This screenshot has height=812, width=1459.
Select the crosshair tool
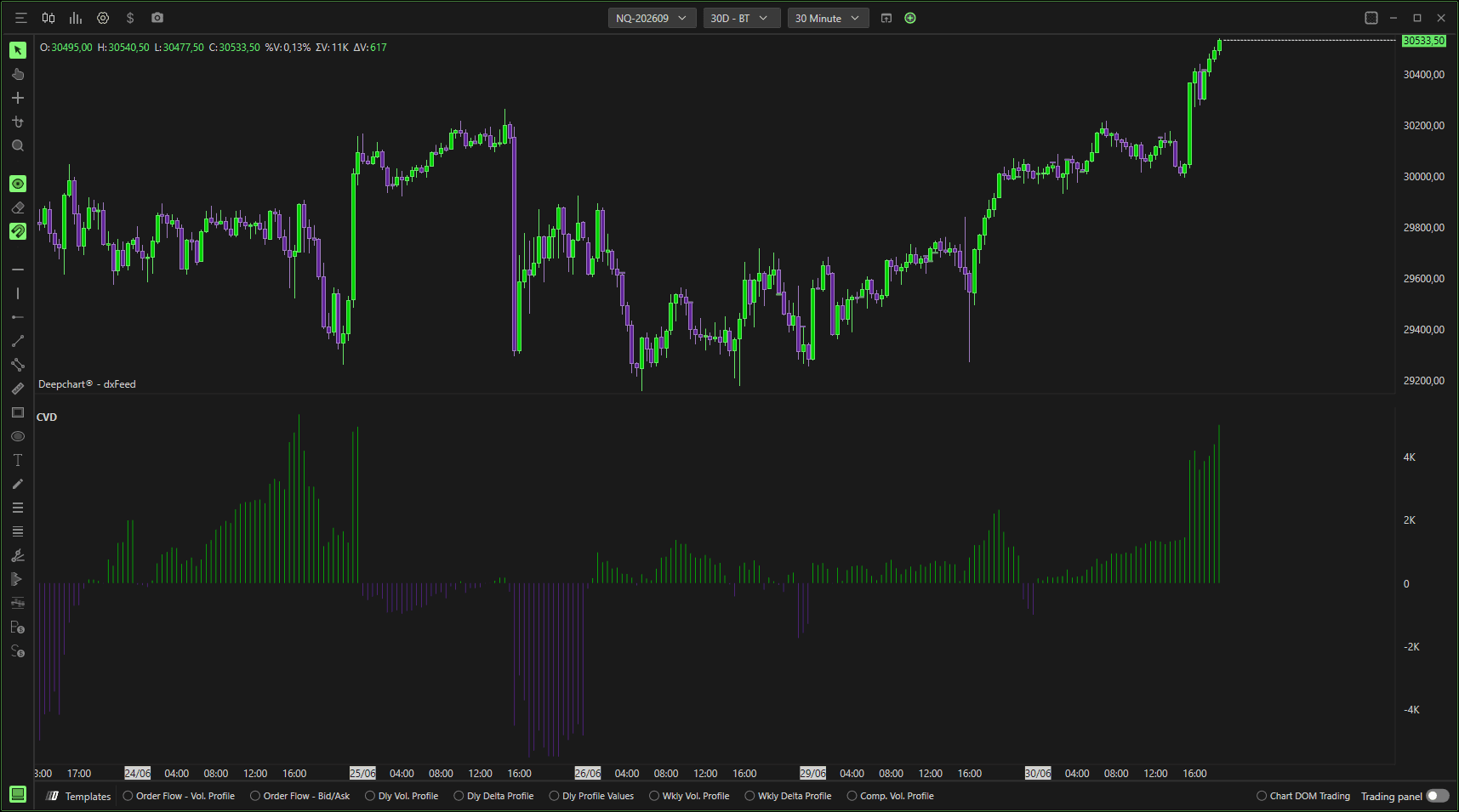(x=18, y=98)
